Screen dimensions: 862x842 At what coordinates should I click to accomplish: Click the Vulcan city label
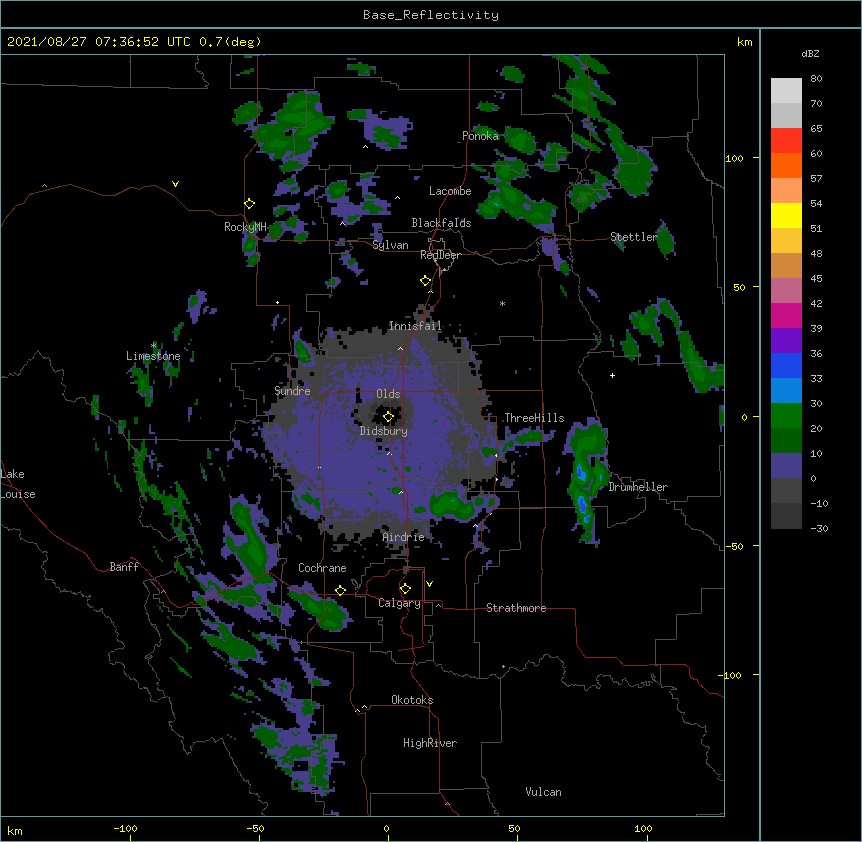click(x=543, y=792)
